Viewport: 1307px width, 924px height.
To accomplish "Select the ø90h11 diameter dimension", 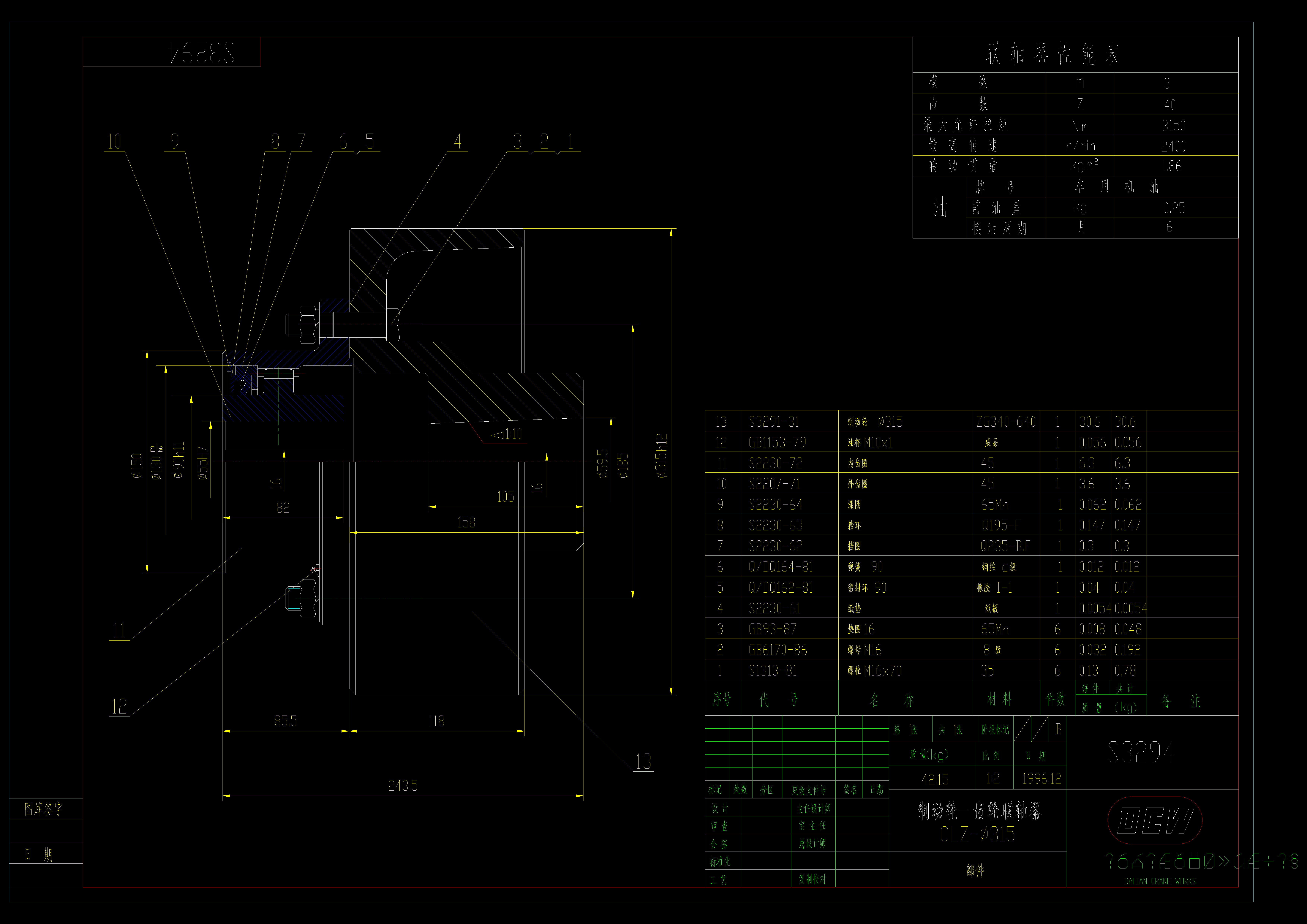I will pyautogui.click(x=179, y=460).
